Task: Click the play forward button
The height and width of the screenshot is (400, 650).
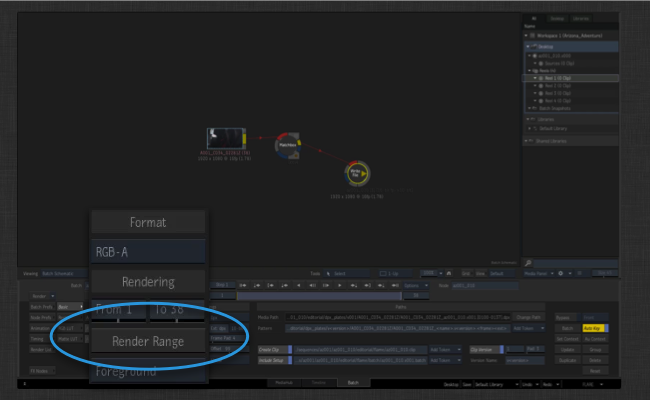Action: (x=340, y=285)
